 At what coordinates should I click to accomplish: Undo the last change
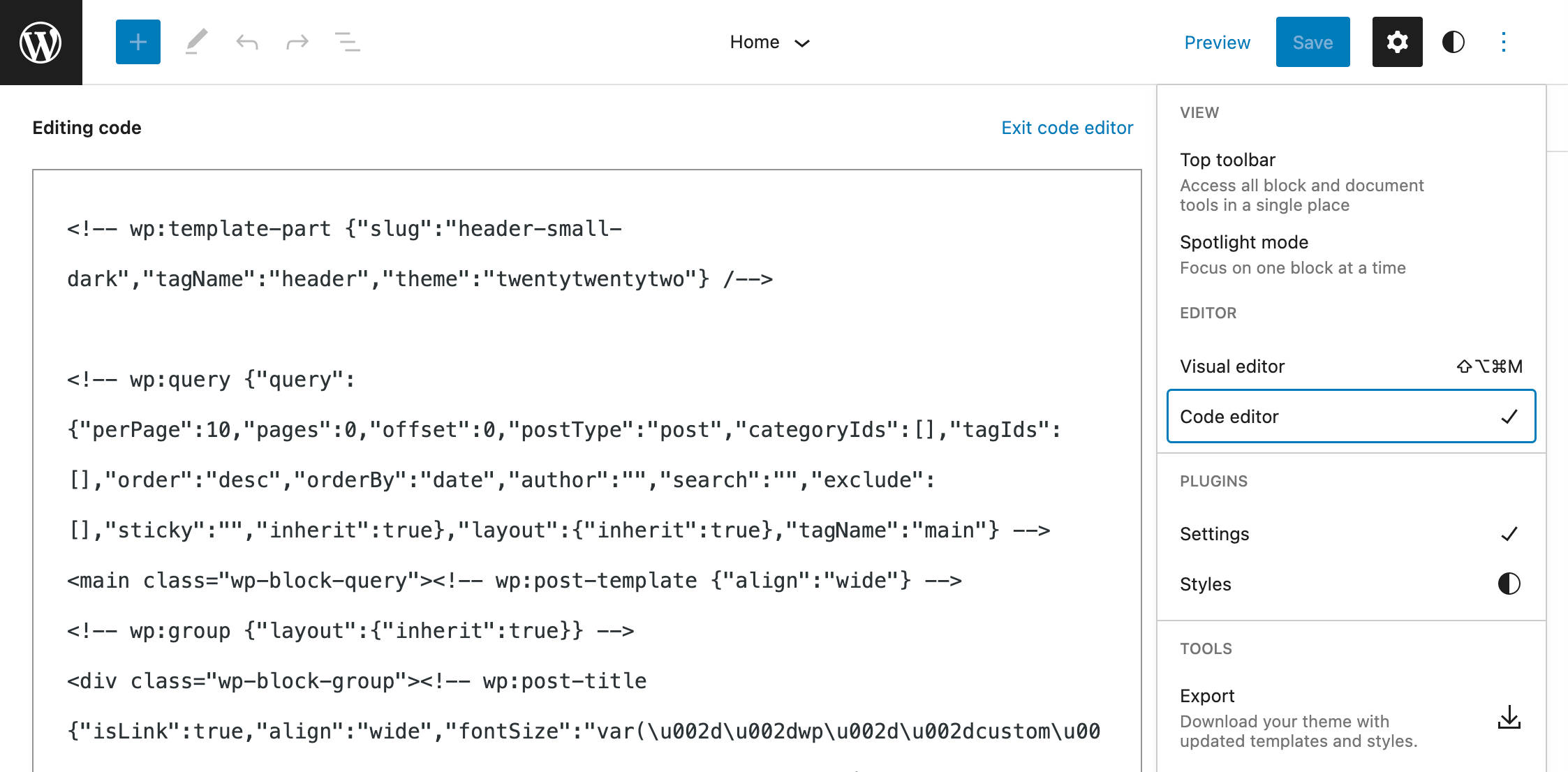[x=247, y=42]
